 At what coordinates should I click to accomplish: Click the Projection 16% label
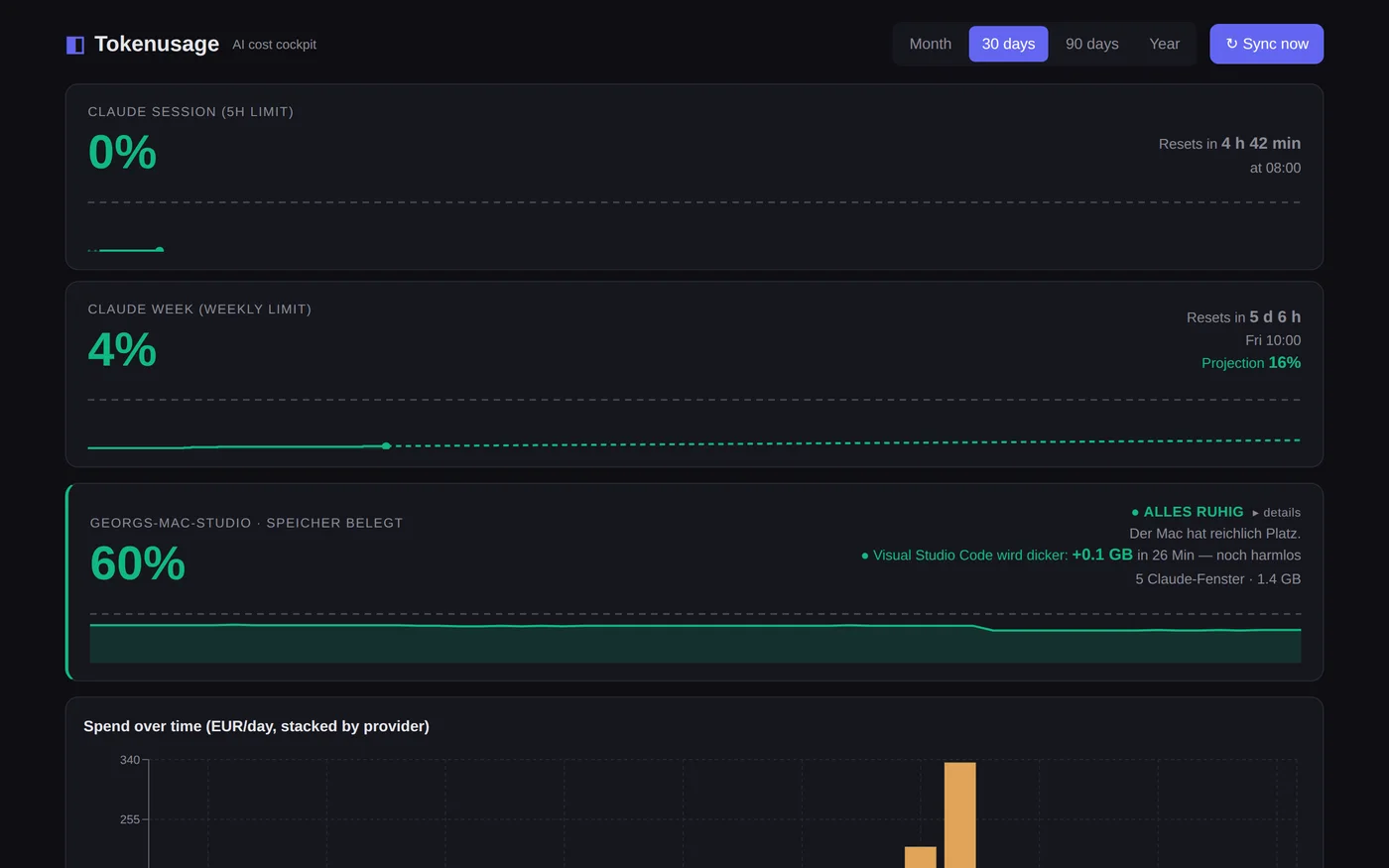[1251, 363]
